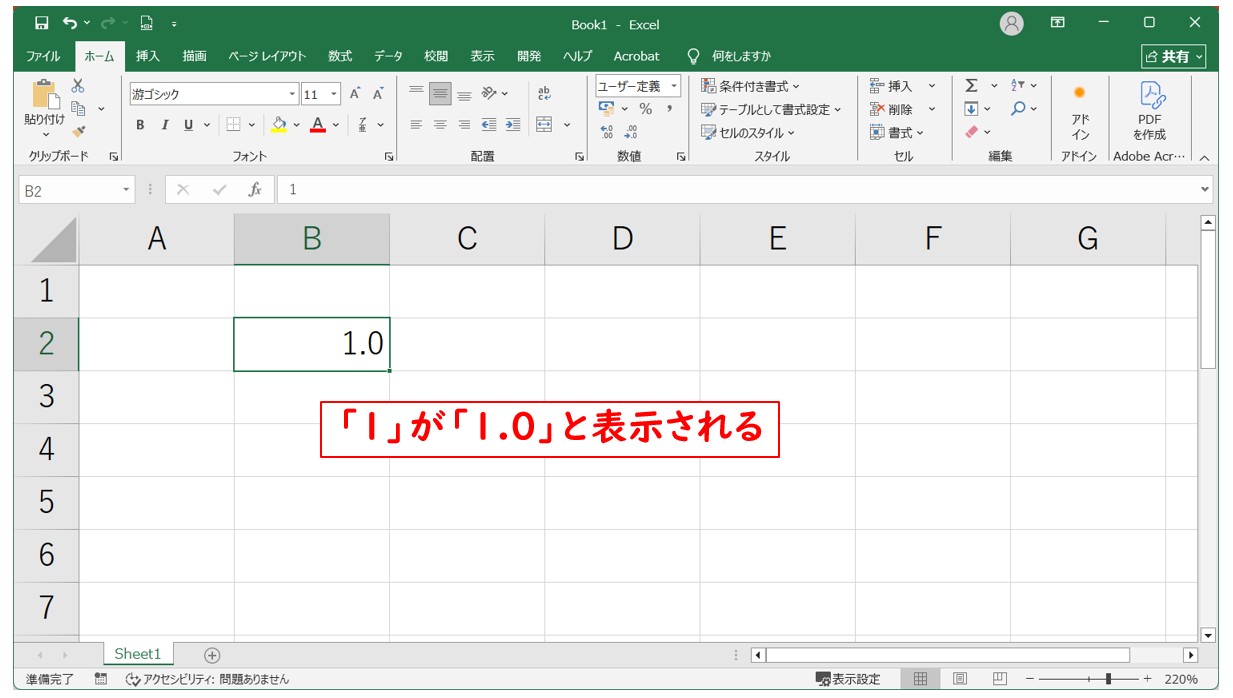Switch to the Formulas (数式) tab
This screenshot has height=698, width=1233.
(340, 56)
